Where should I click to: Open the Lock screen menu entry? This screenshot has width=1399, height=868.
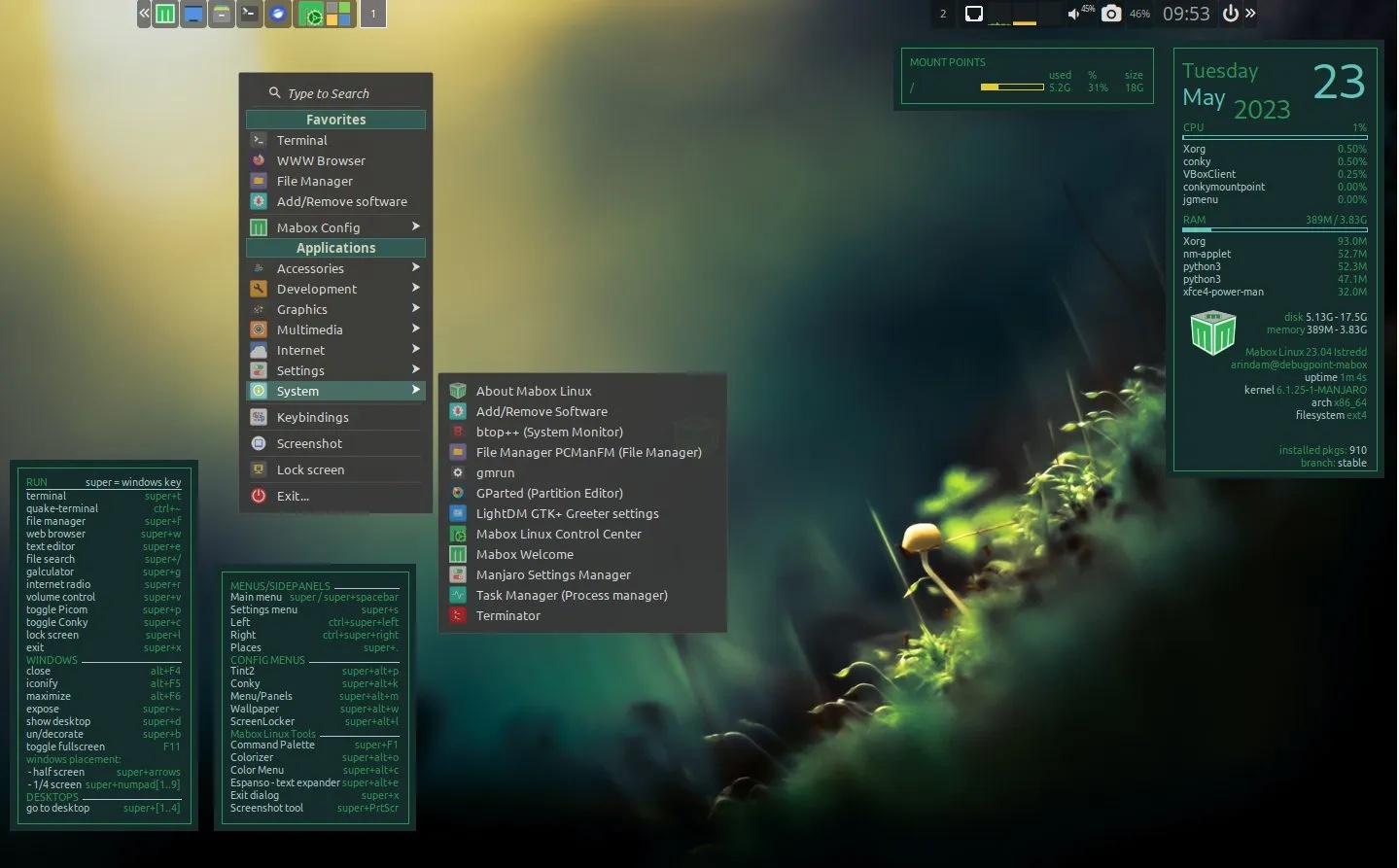coord(311,469)
